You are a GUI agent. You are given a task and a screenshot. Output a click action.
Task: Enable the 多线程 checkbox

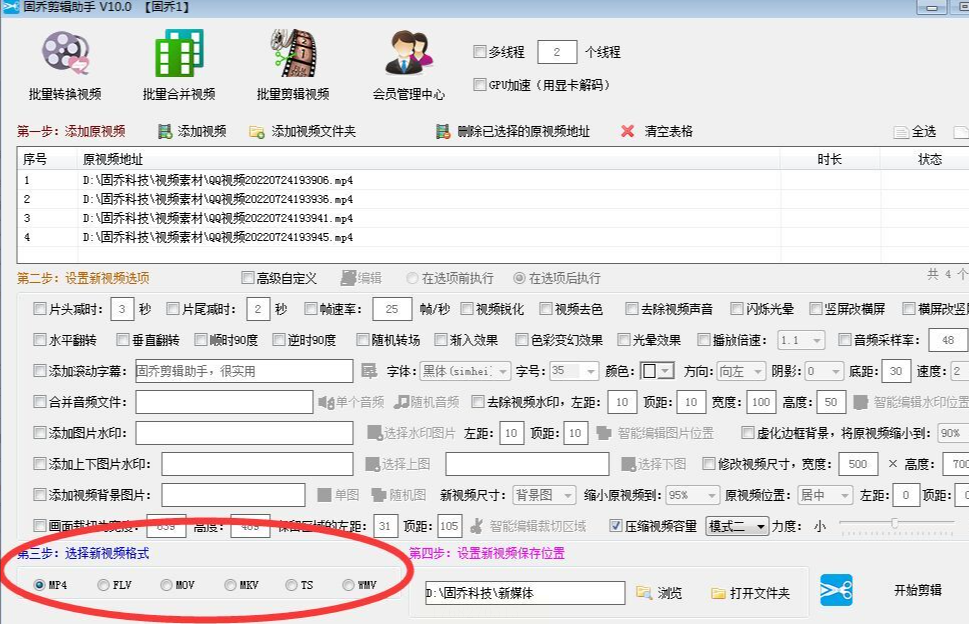pyautogui.click(x=480, y=51)
